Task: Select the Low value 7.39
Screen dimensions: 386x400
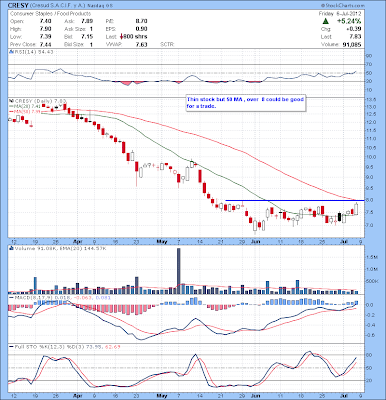Action: (45, 37)
